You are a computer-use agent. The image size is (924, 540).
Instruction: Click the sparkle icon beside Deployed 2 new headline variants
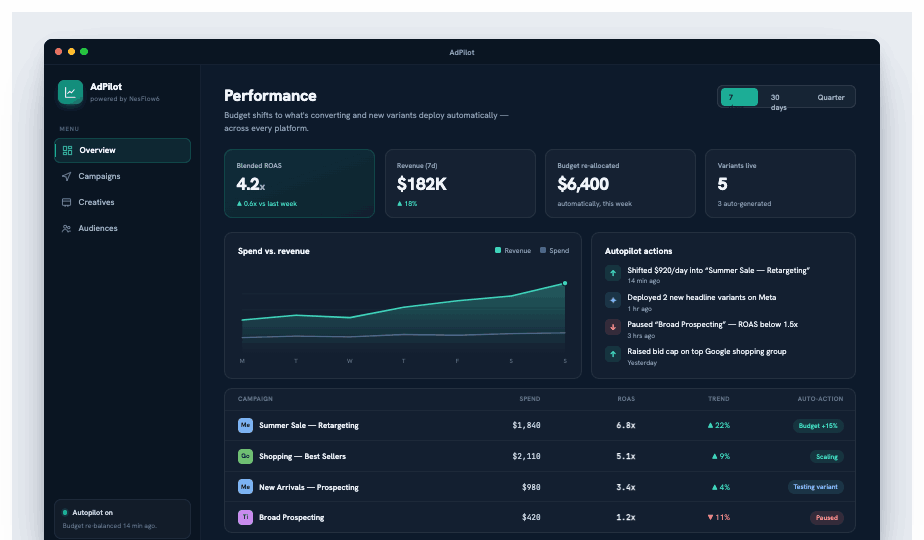[x=613, y=300]
